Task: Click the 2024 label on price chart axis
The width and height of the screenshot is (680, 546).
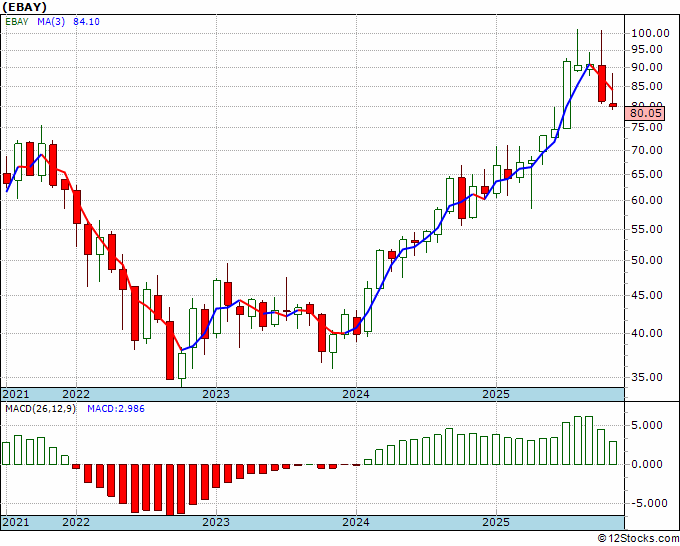Action: pyautogui.click(x=356, y=394)
